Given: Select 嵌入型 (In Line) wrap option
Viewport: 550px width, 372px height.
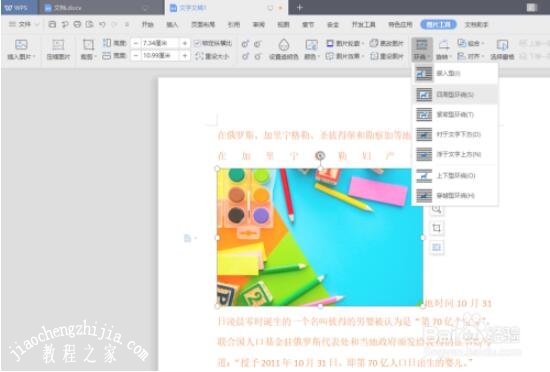Looking at the screenshot, I should pyautogui.click(x=455, y=74).
